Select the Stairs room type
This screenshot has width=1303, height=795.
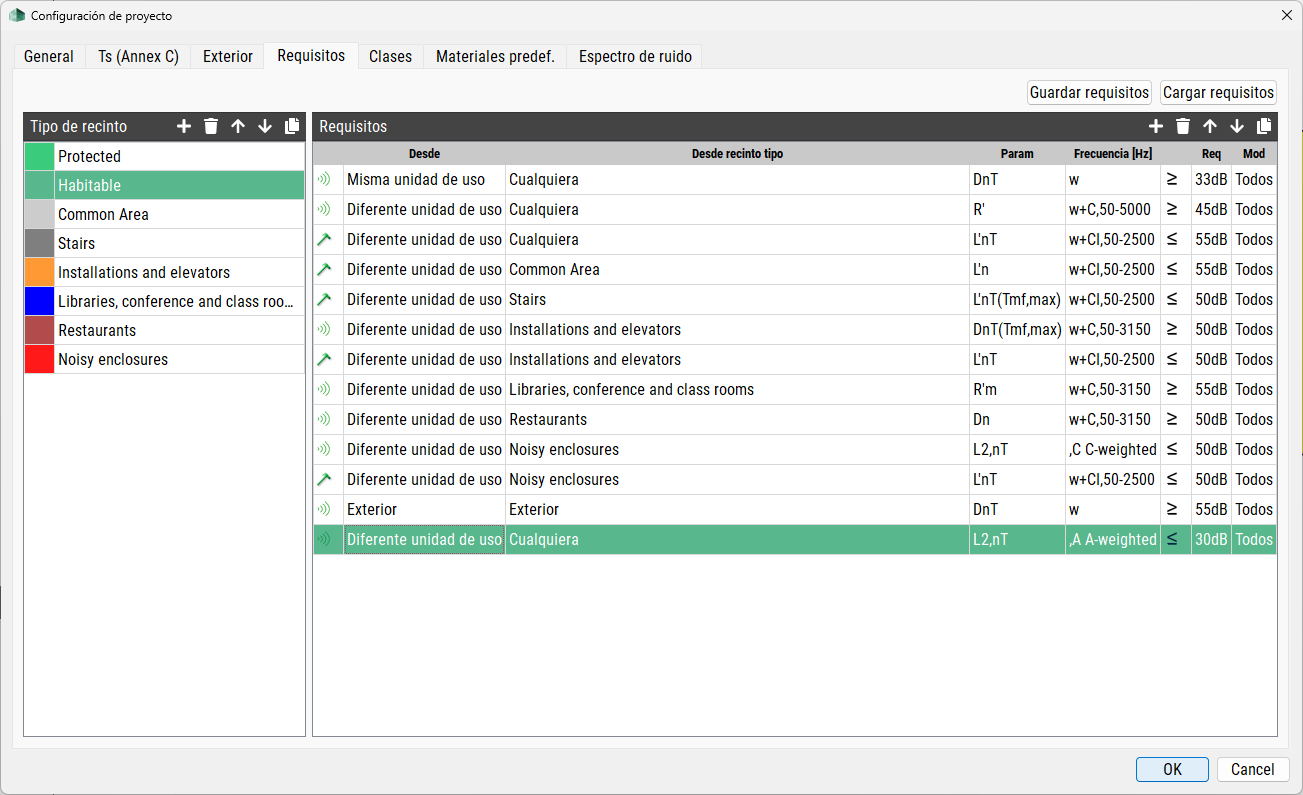[x=179, y=243]
